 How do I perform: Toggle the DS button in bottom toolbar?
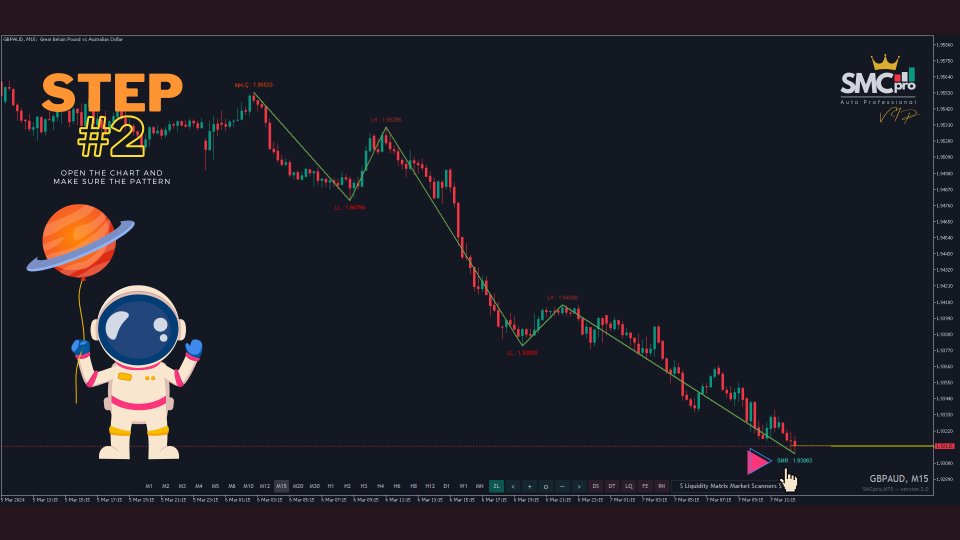coord(596,485)
